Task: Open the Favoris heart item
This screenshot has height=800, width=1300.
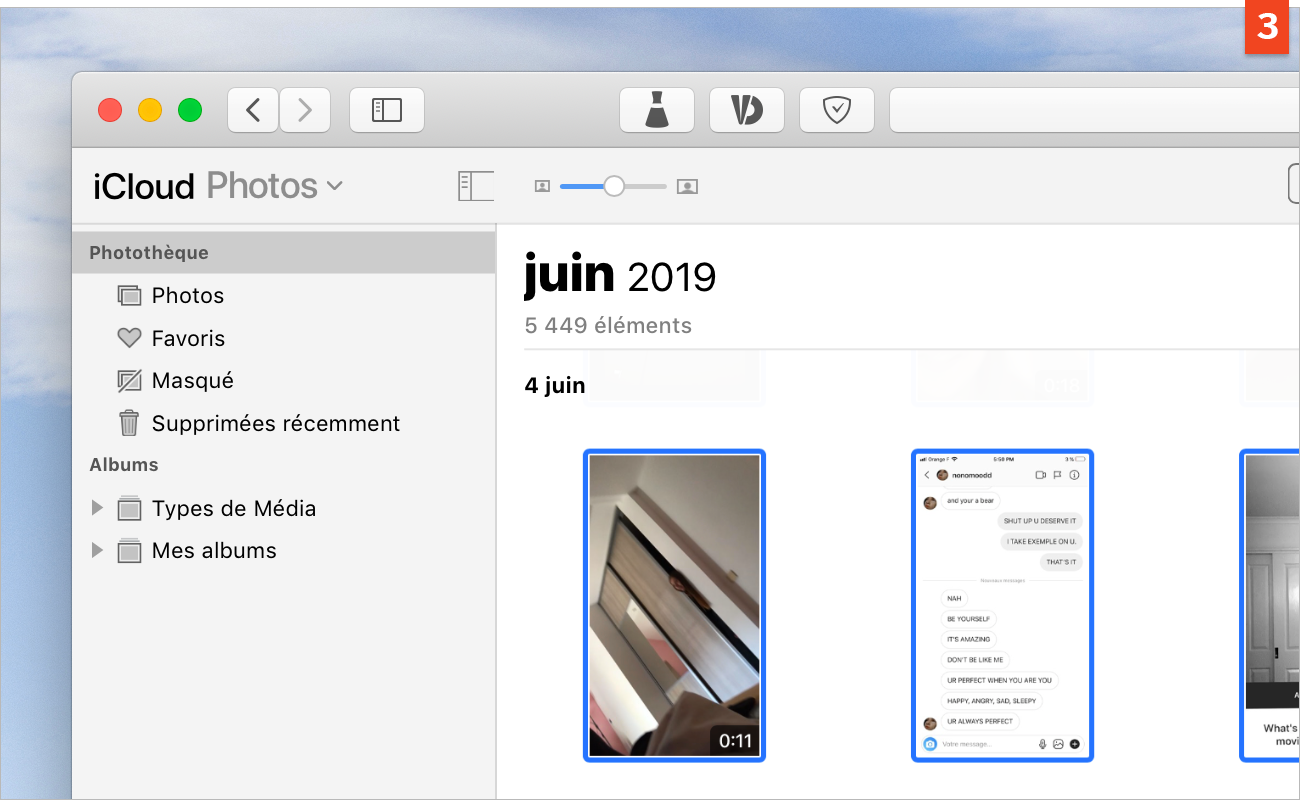Action: (x=188, y=338)
